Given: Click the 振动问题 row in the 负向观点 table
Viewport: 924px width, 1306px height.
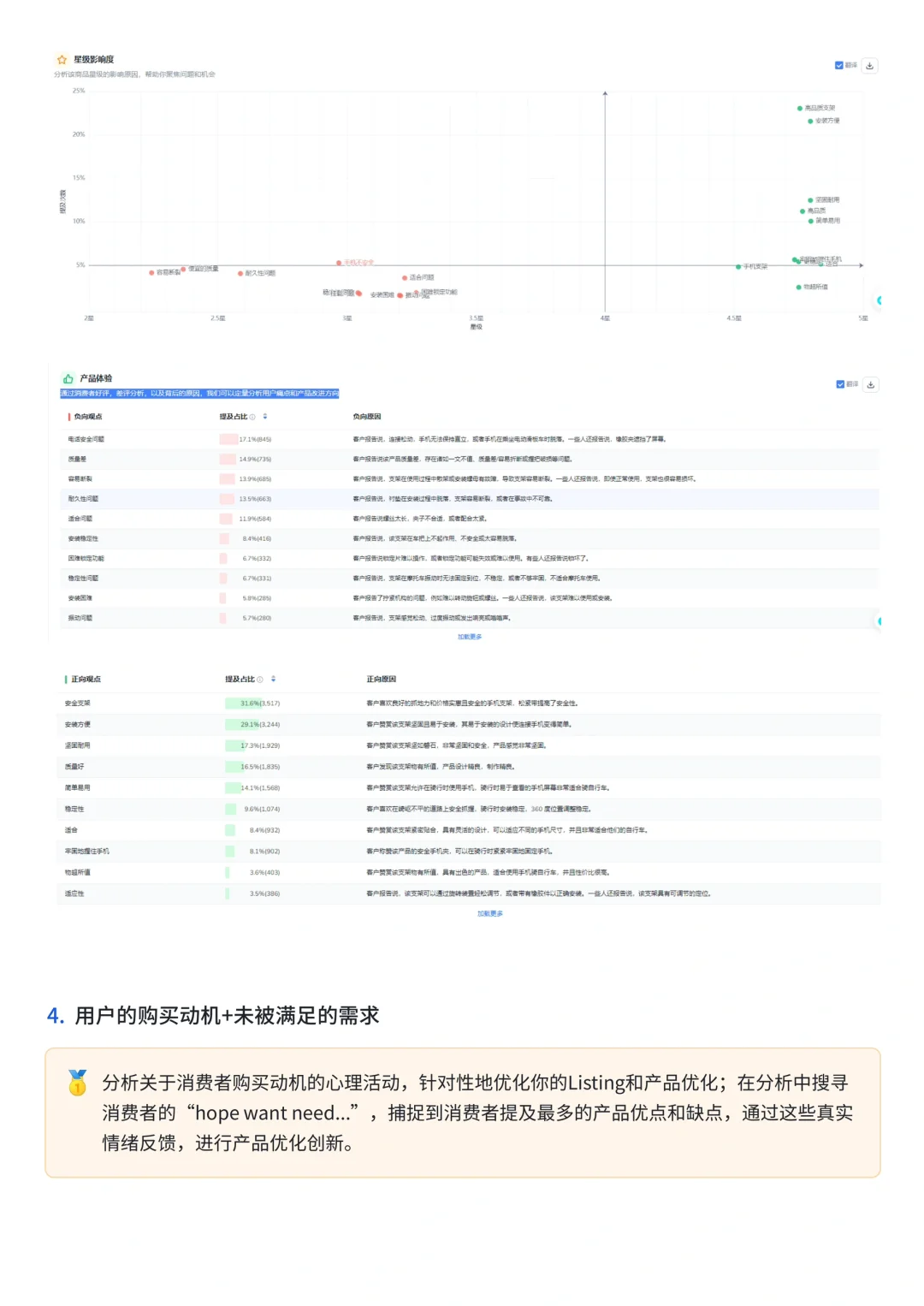Looking at the screenshot, I should pos(470,618).
